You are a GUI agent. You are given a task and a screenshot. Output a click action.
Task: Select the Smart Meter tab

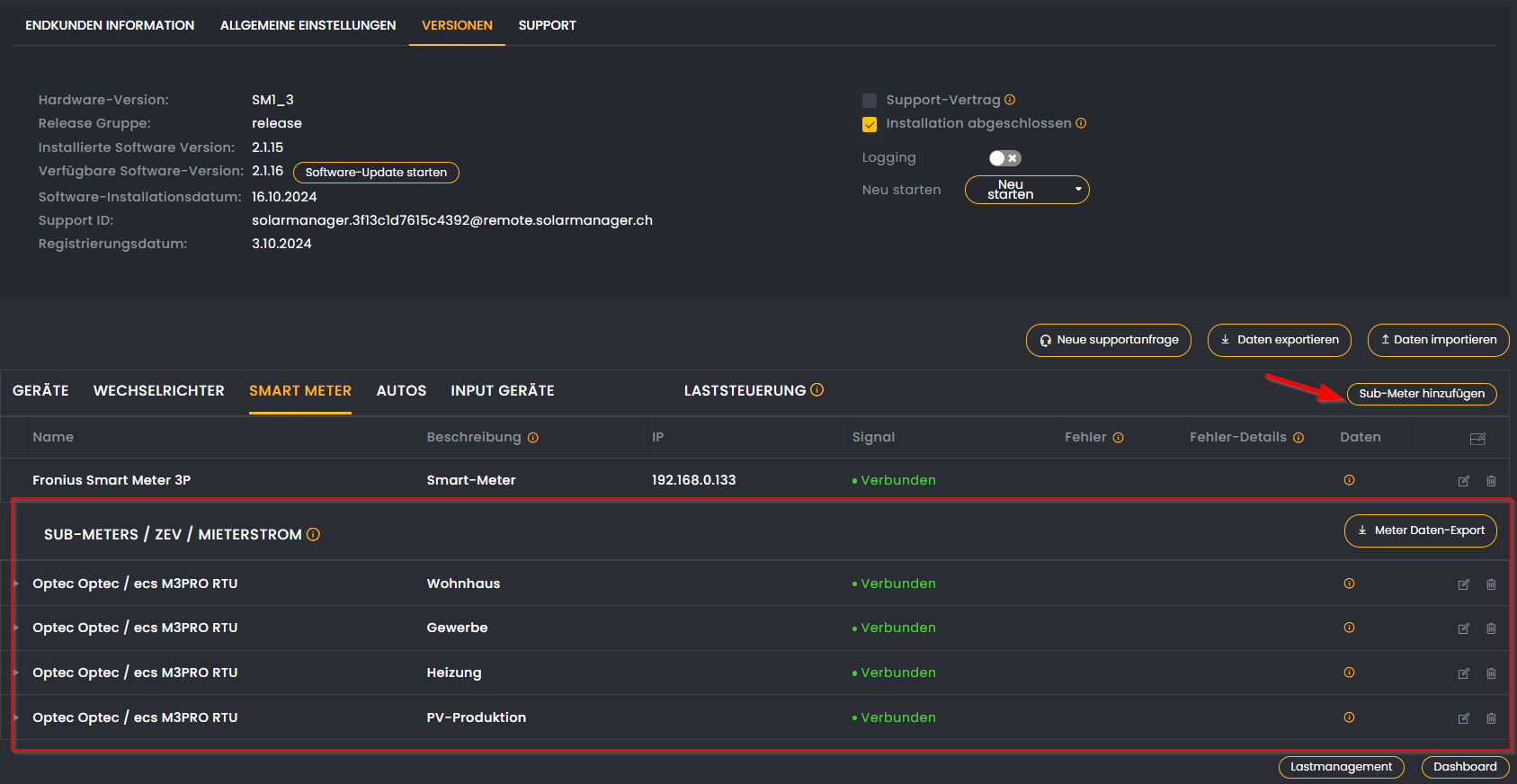300,390
